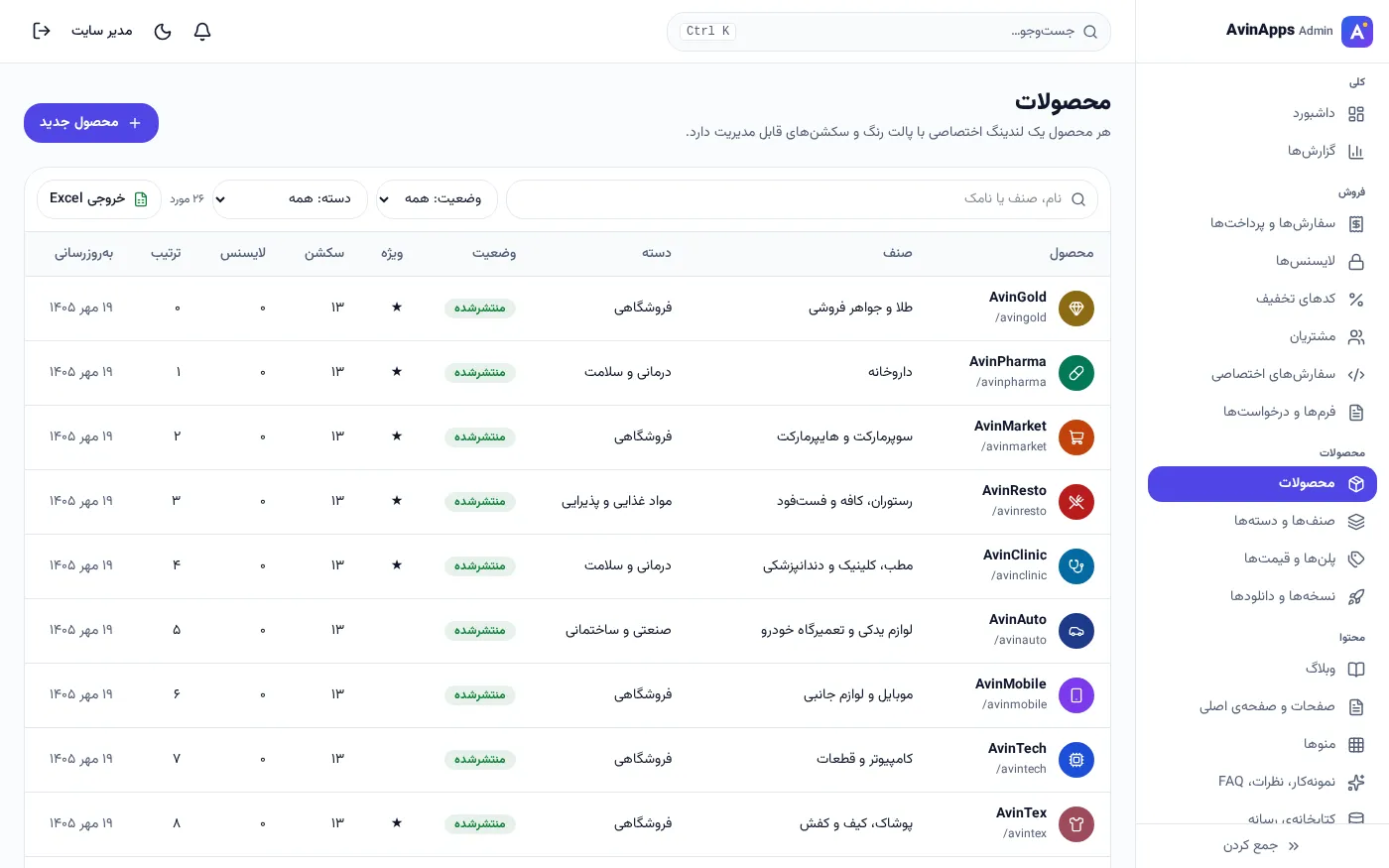Open داشبورد in sidebar
The width and height of the screenshot is (1389, 868).
click(1262, 114)
